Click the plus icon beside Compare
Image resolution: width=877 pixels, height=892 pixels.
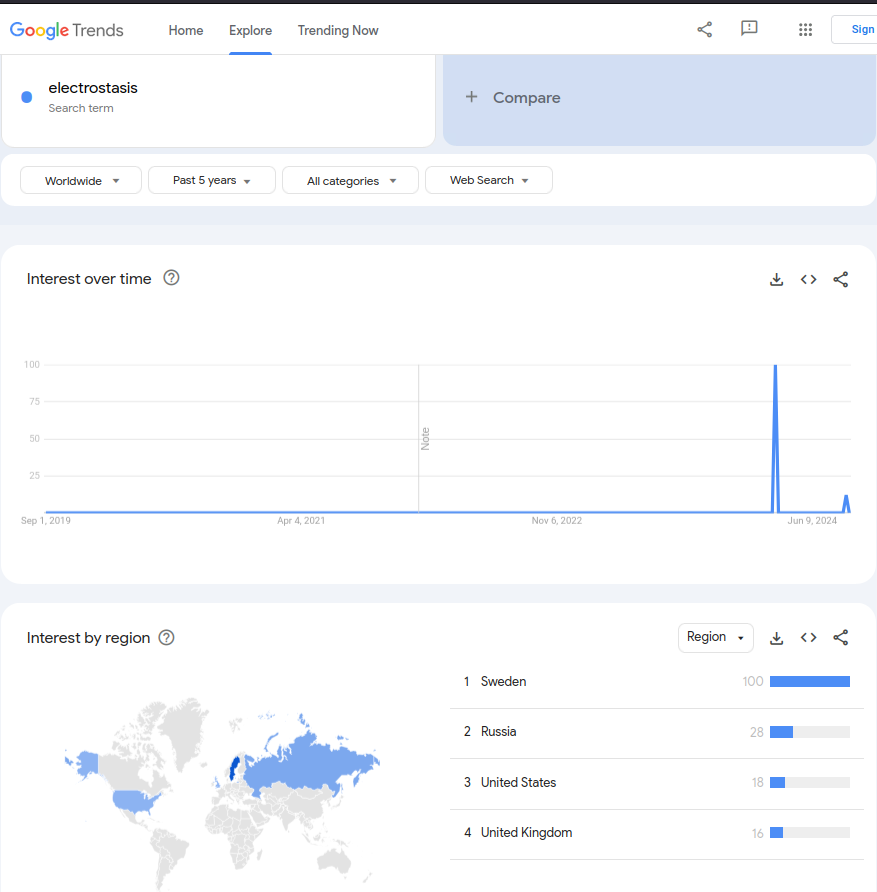tap(471, 97)
